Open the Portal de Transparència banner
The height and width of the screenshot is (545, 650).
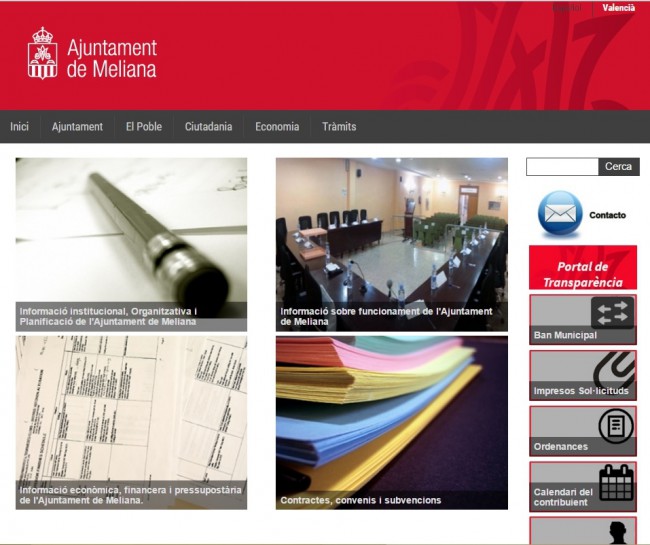click(582, 268)
